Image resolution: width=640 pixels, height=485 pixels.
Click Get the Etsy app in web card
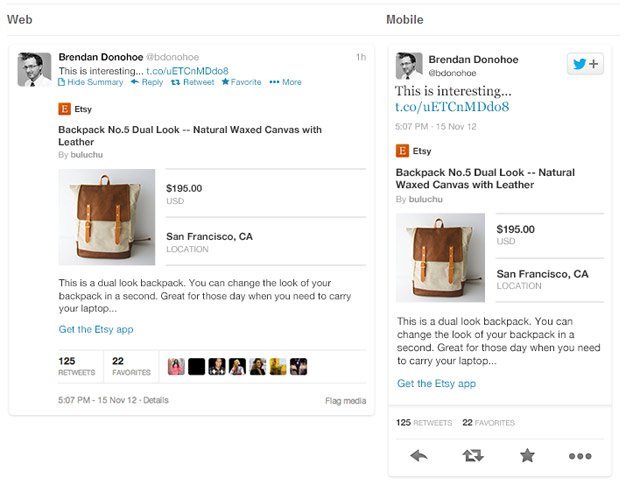96,329
